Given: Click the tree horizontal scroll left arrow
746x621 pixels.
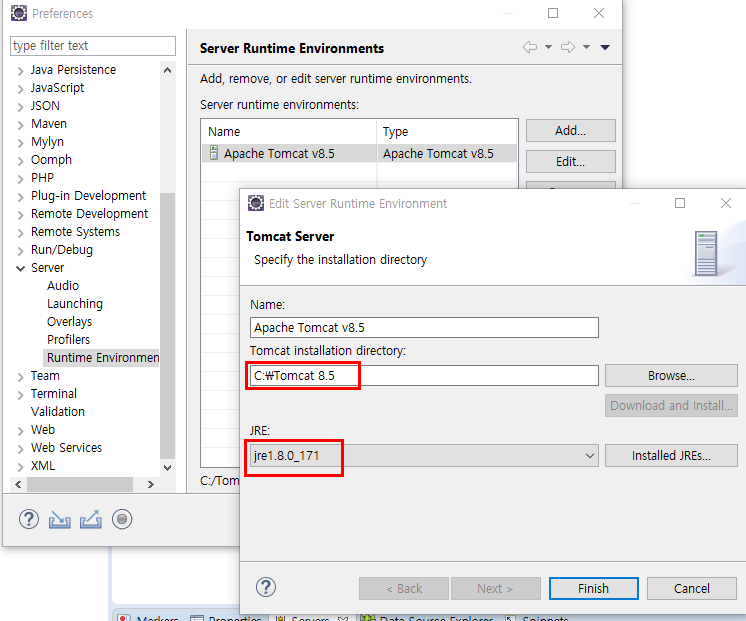Looking at the screenshot, I should (x=18, y=484).
